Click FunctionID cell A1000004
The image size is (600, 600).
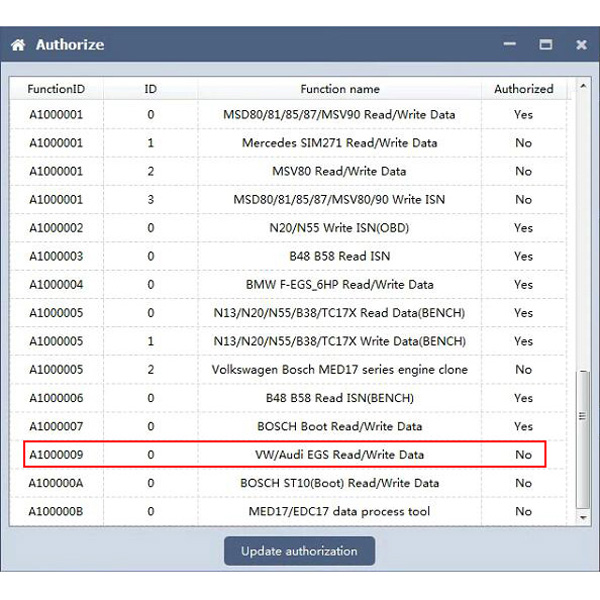tap(56, 284)
